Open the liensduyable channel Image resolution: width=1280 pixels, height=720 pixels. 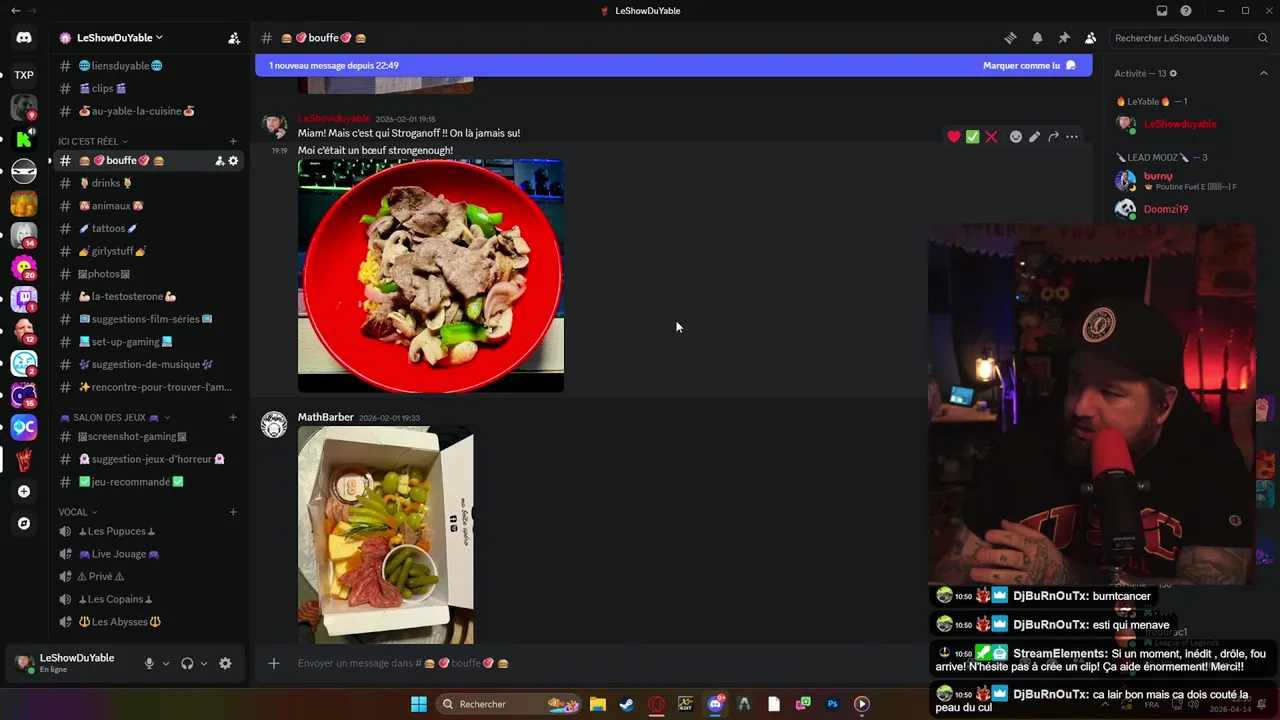pyautogui.click(x=149, y=66)
